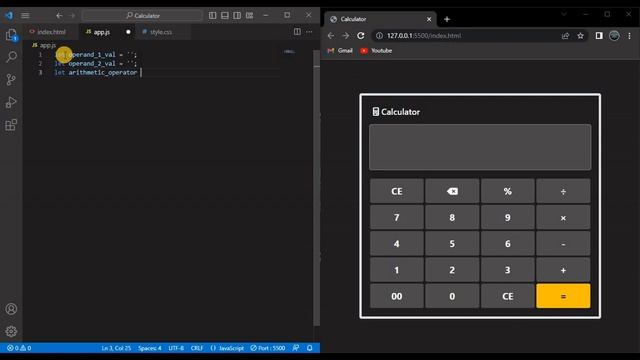Reload the browser page
Image resolution: width=640 pixels, height=360 pixels.
(x=361, y=36)
